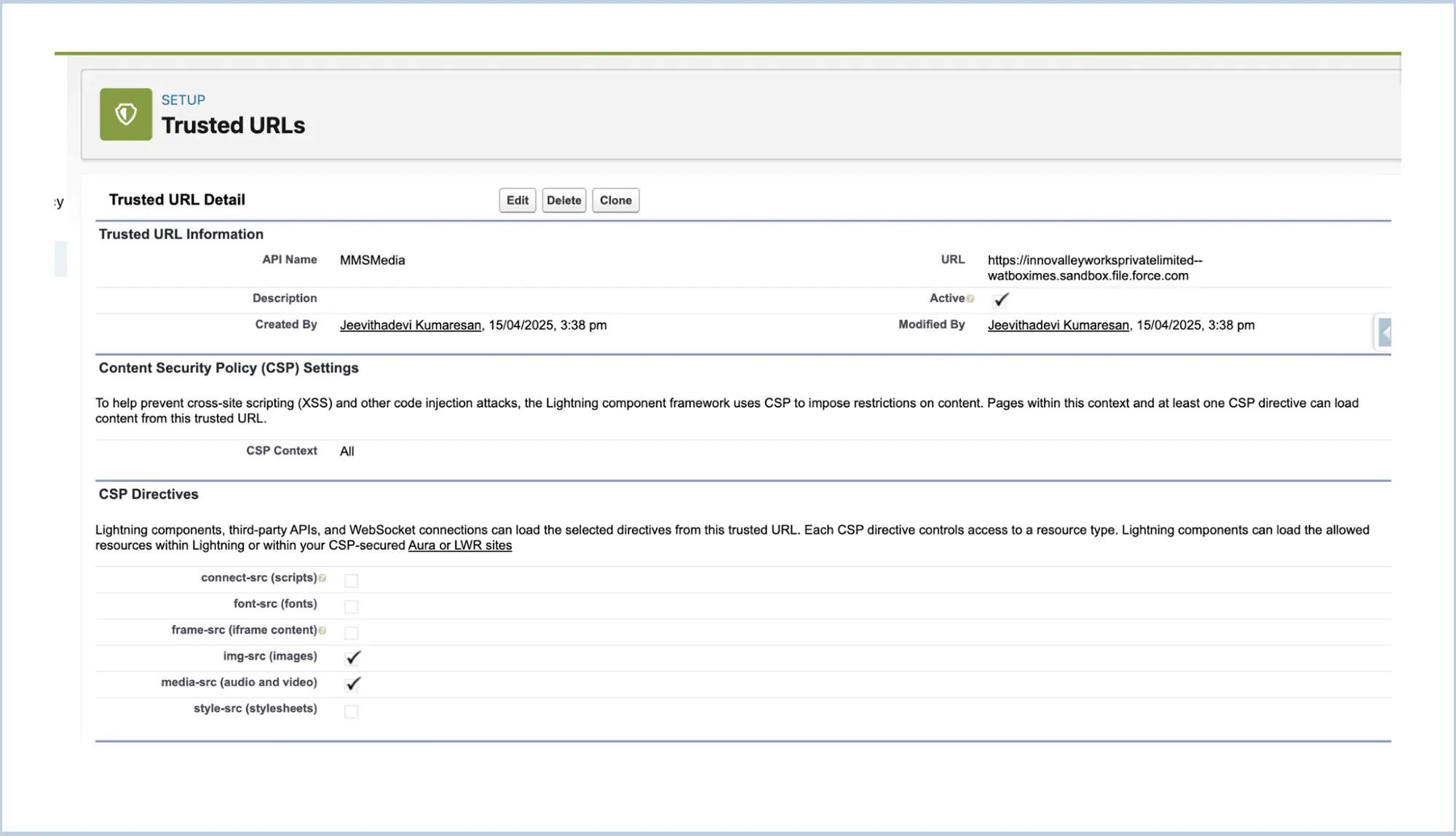Screen dimensions: 1456x836
Task: Click the Clone button
Action: (615, 200)
